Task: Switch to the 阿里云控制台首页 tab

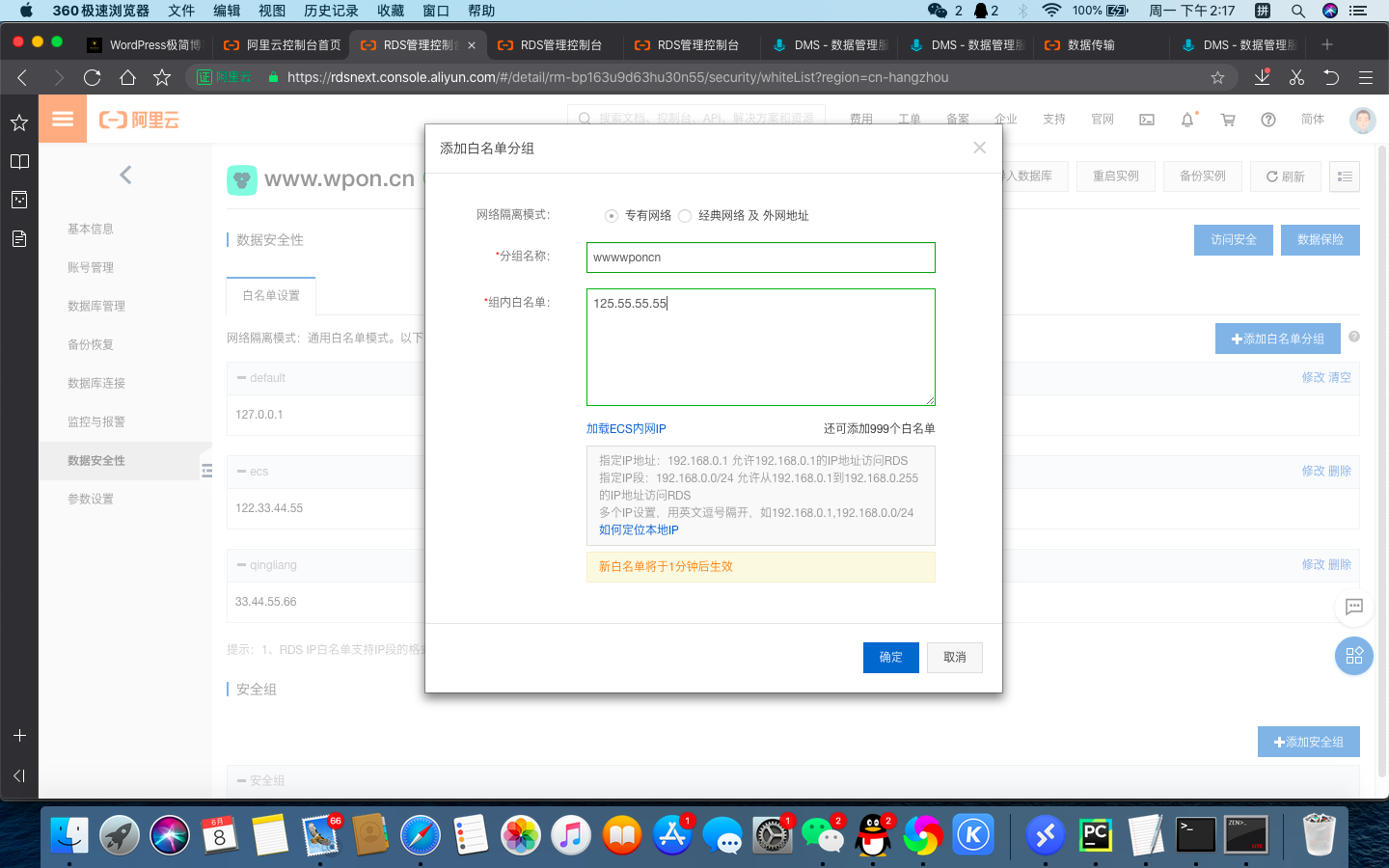Action: (x=283, y=45)
